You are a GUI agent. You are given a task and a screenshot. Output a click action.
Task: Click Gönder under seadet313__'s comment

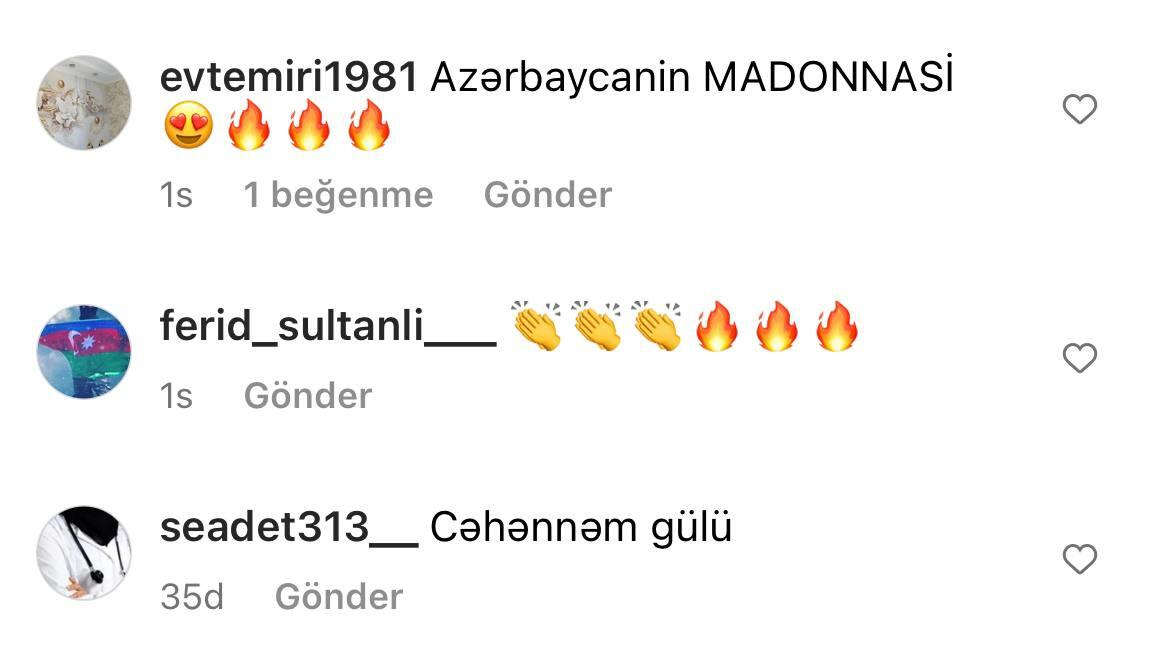pos(339,597)
